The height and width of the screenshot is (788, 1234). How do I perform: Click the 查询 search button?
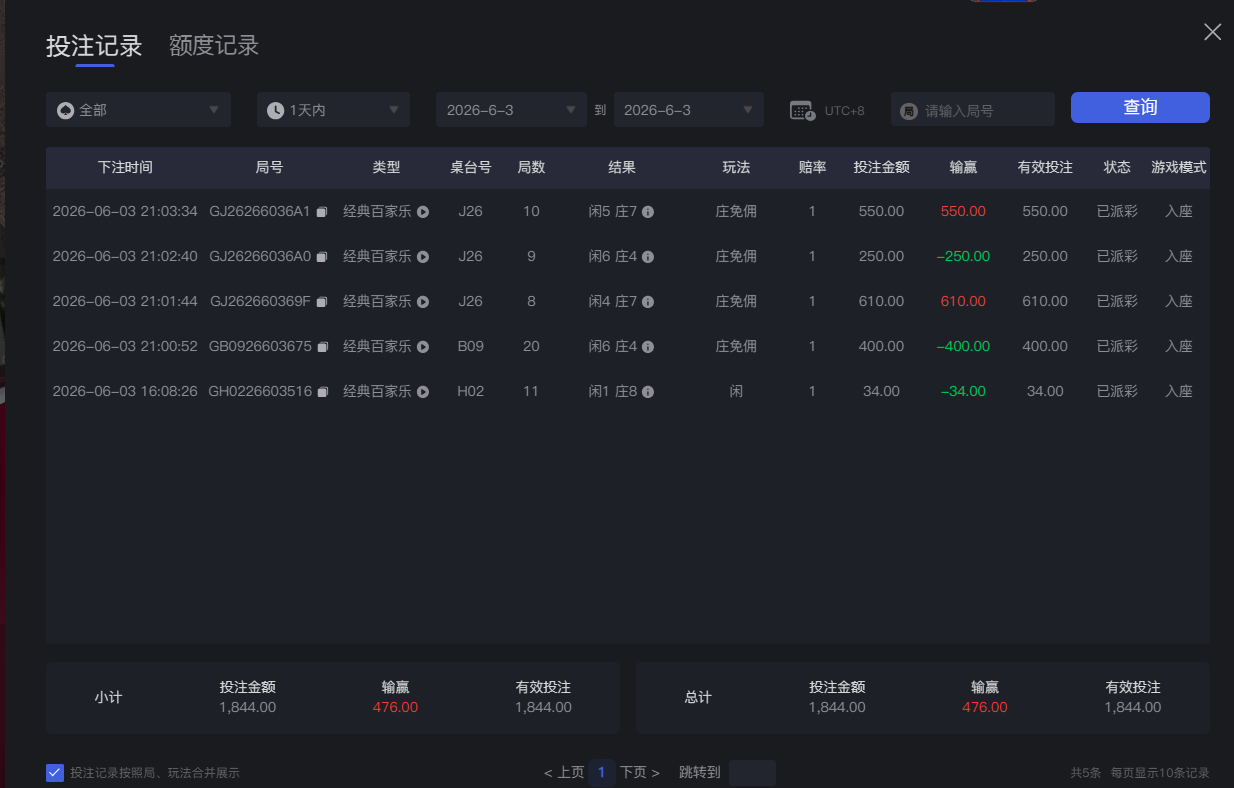pos(1140,107)
